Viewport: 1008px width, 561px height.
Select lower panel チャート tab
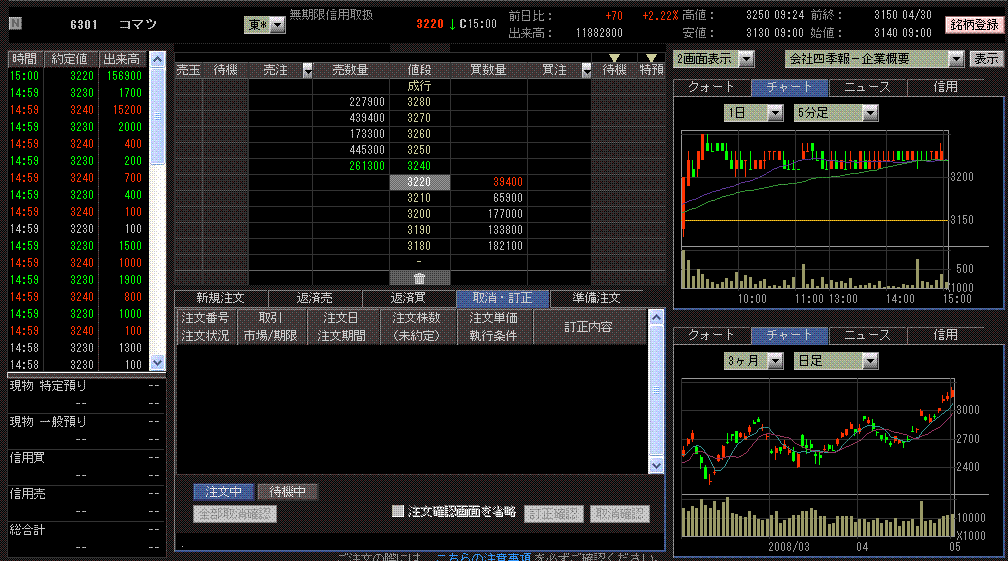pyautogui.click(x=790, y=335)
